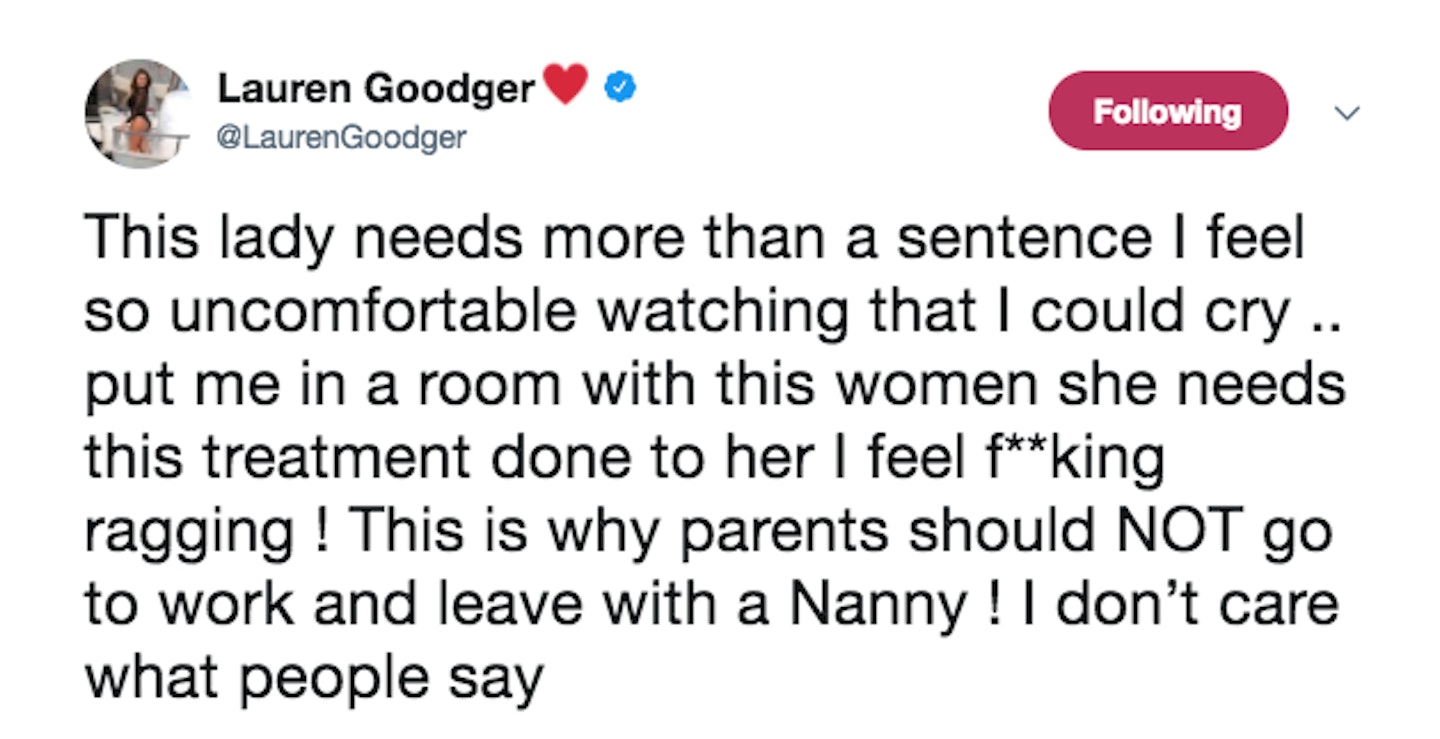1440x739 pixels.
Task: Click the blue verified checkmark badge
Action: [620, 90]
